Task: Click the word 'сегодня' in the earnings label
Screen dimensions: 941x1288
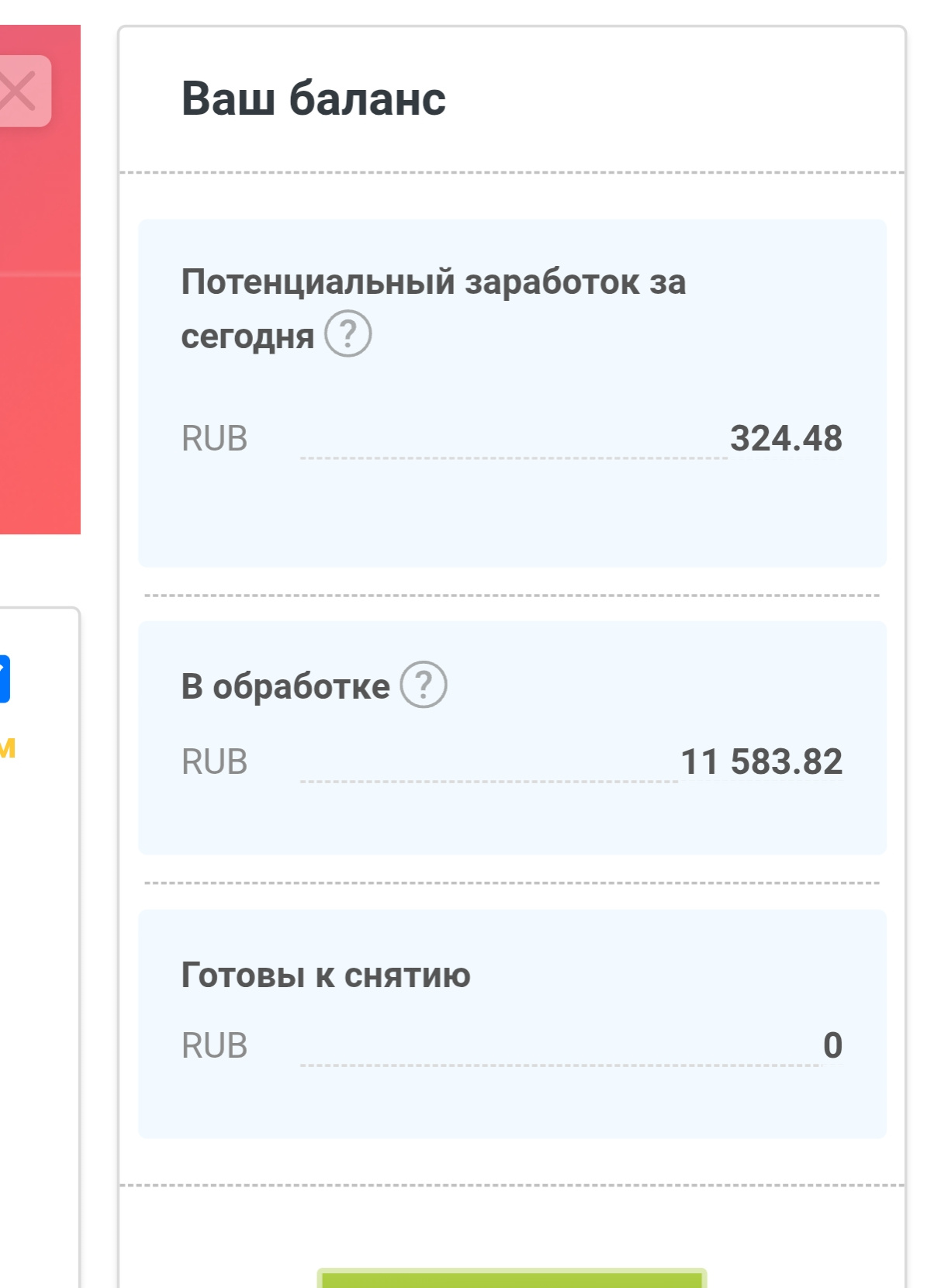Action: tap(247, 337)
